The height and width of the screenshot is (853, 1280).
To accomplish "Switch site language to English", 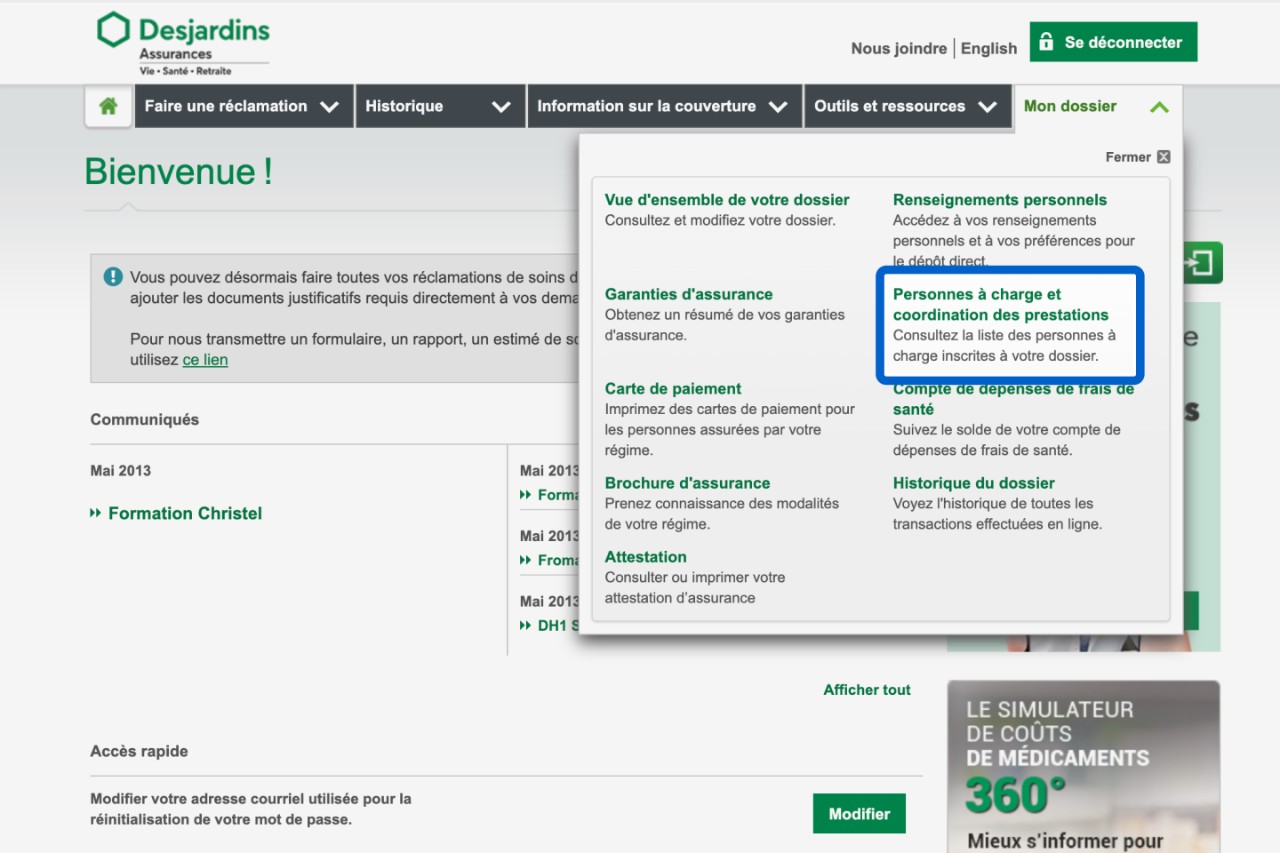I will [x=988, y=48].
